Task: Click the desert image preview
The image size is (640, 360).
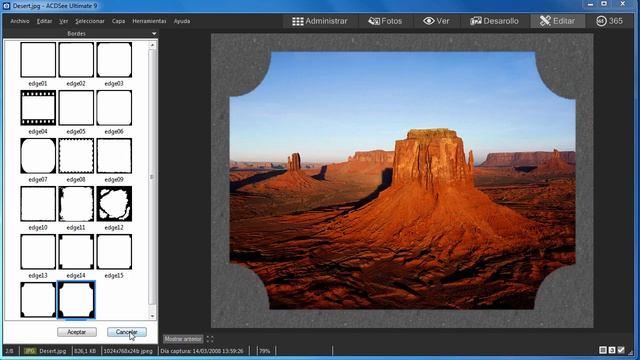Action: click(402, 180)
